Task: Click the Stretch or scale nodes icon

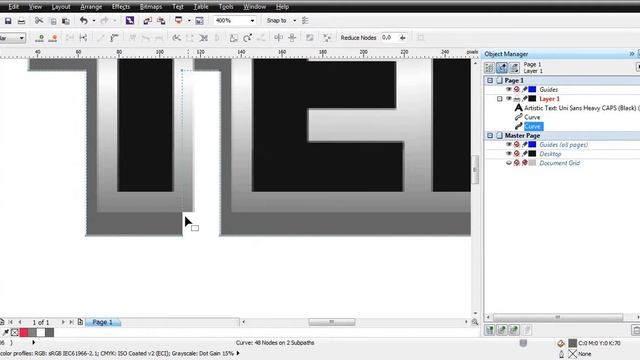Action: click(x=234, y=38)
